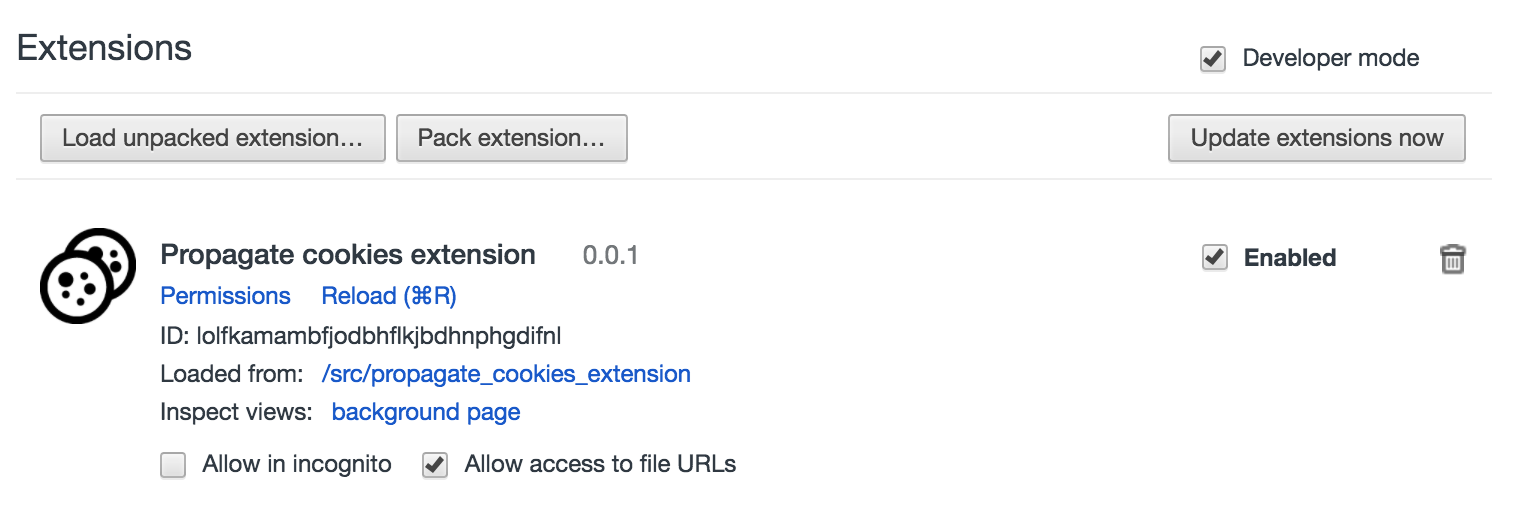Inspect the background page view
1534x516 pixels.
(426, 412)
